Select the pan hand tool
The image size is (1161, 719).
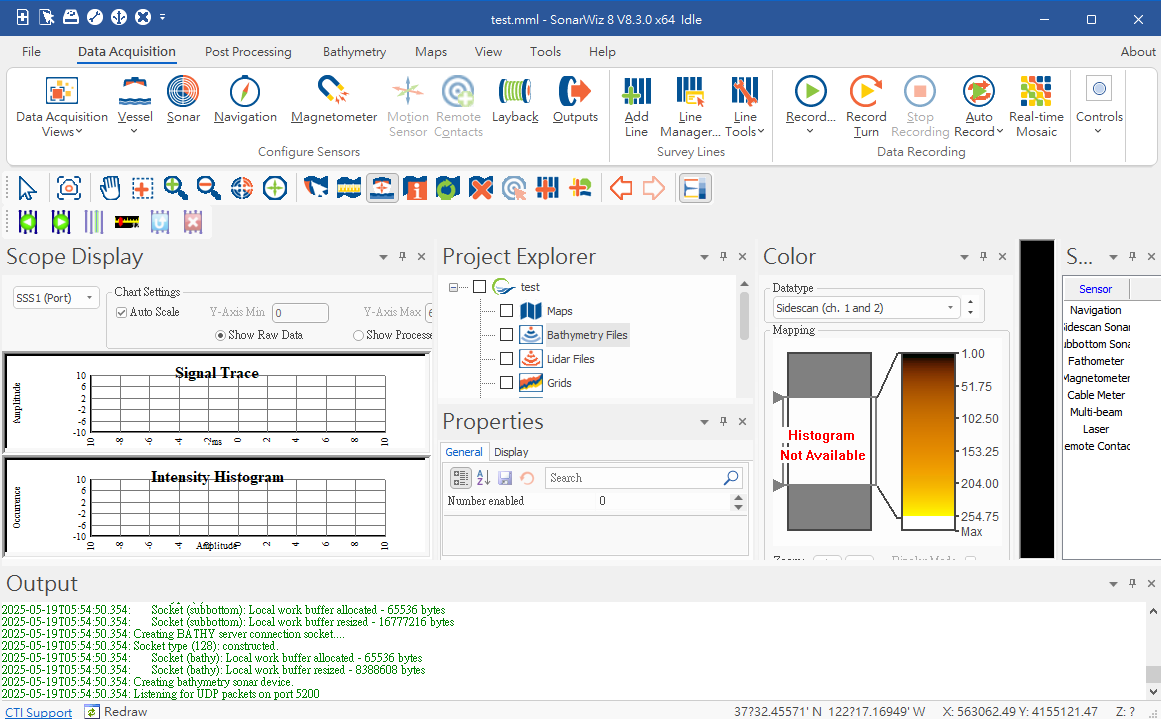coord(110,188)
